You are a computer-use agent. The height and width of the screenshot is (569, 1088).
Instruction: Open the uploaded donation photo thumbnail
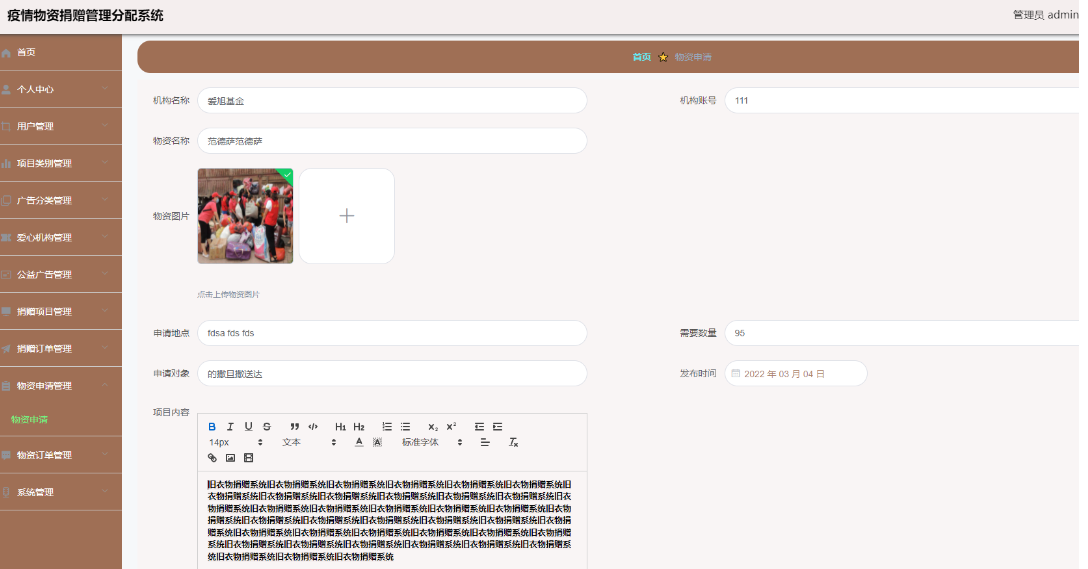245,216
